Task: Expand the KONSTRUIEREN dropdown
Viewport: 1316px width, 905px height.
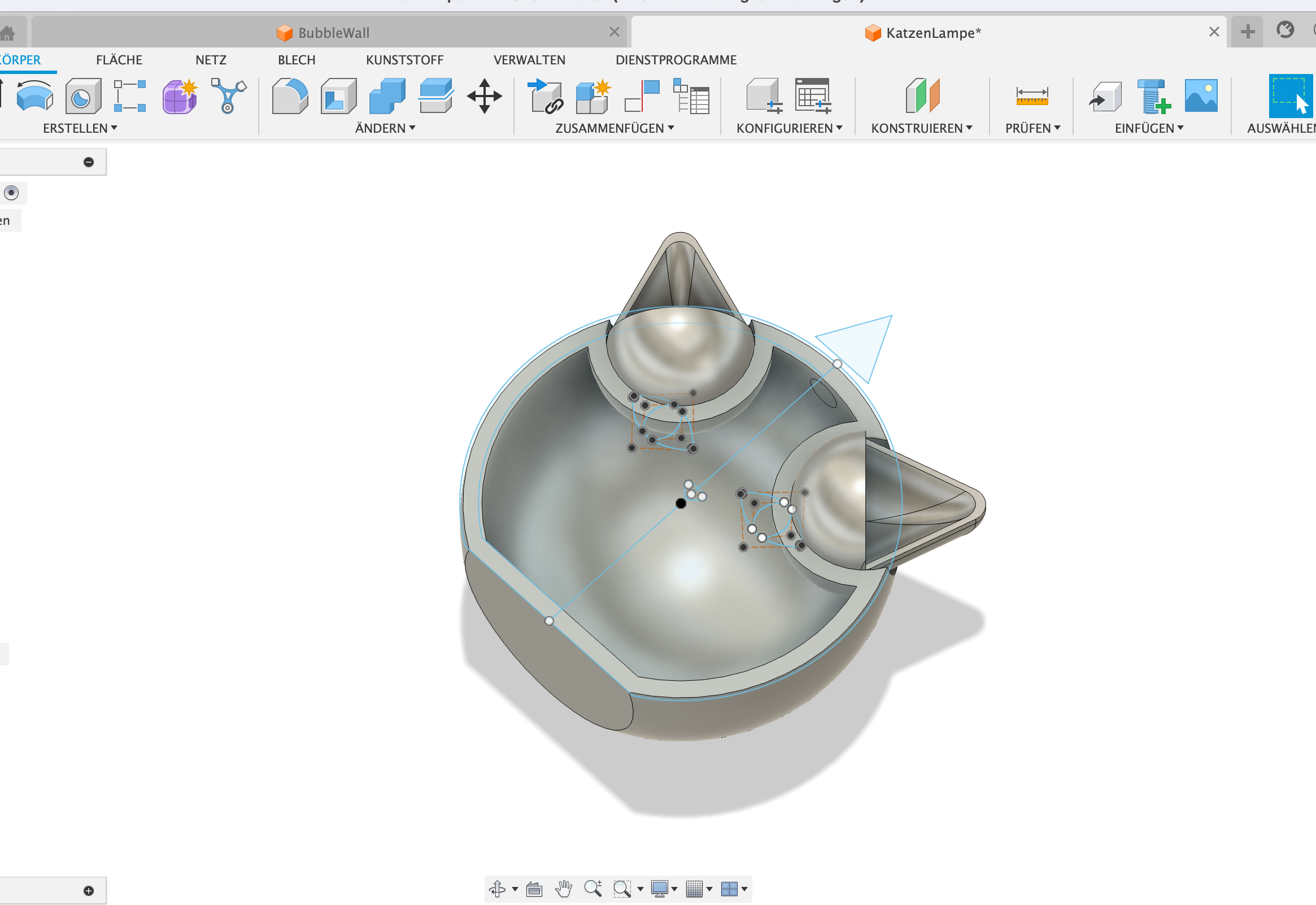Action: click(922, 129)
